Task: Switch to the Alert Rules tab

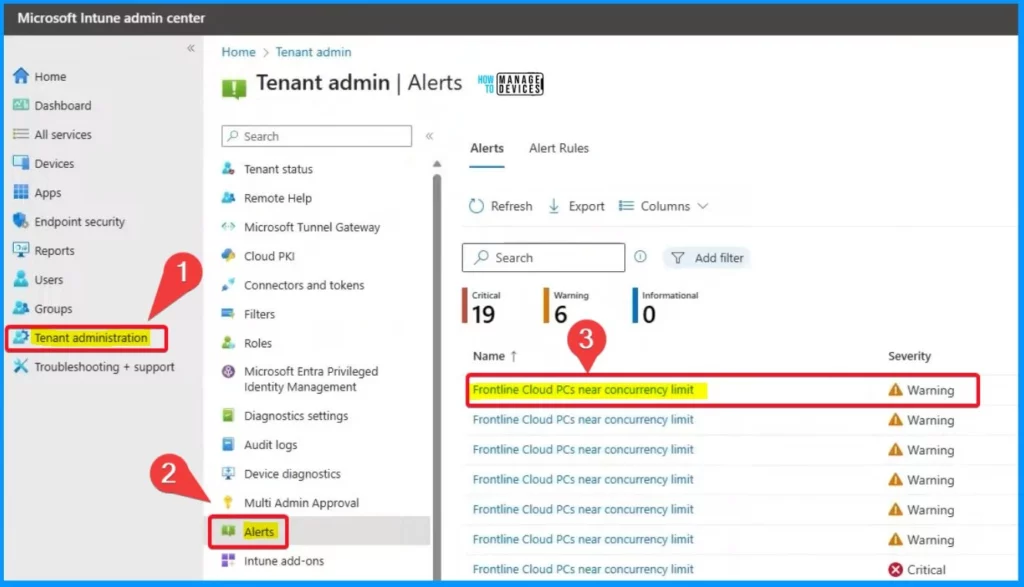Action: [x=559, y=148]
